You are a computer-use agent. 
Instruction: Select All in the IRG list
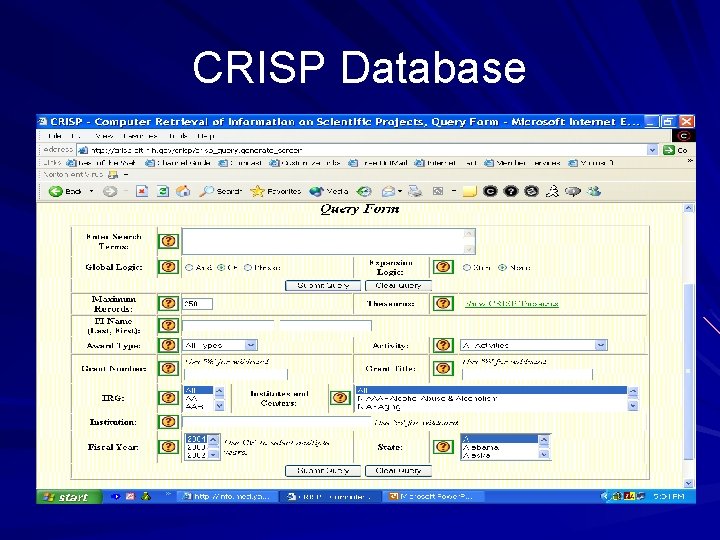click(198, 390)
